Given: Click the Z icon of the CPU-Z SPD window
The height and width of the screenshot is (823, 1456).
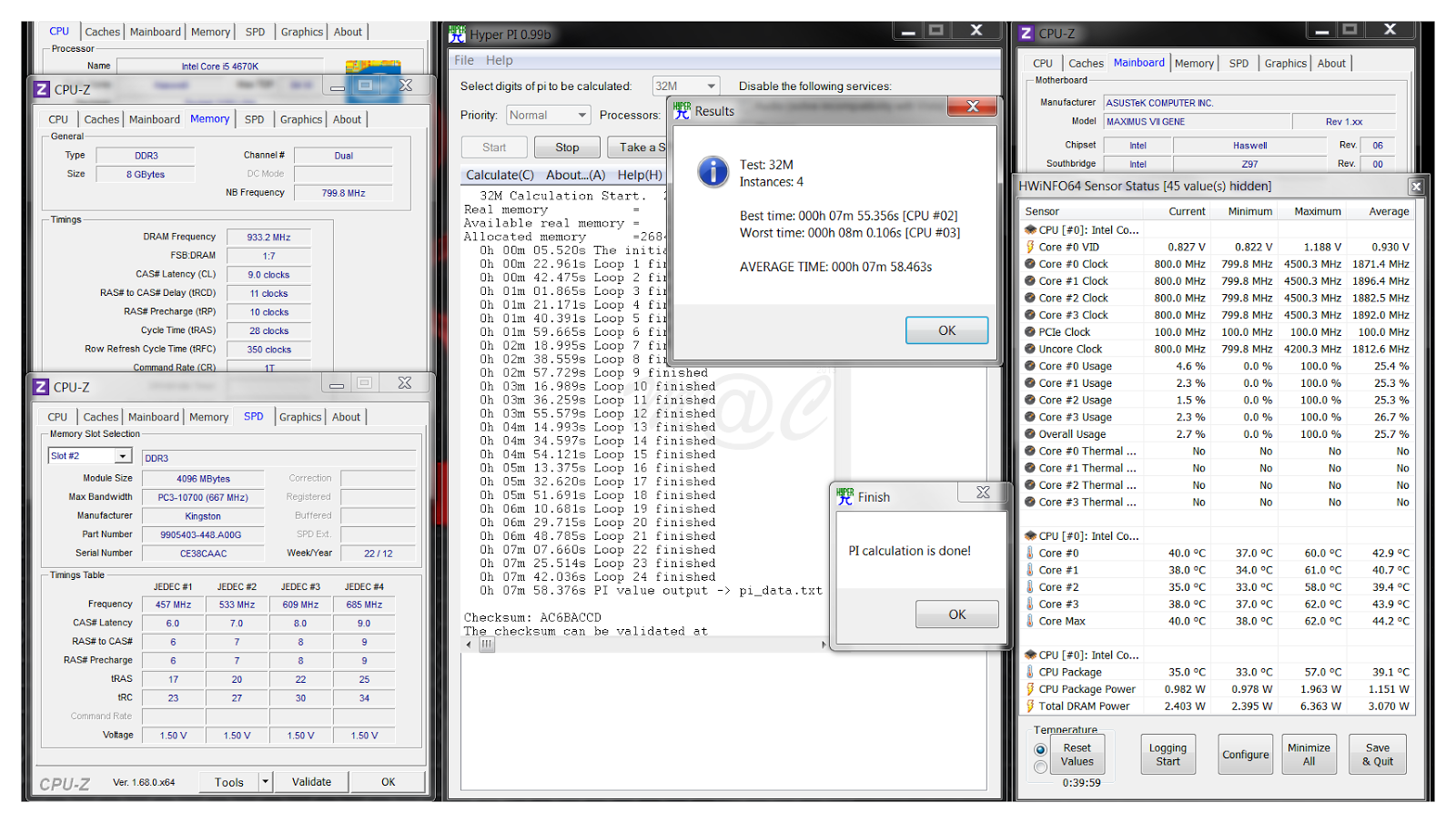Looking at the screenshot, I should click(x=40, y=387).
